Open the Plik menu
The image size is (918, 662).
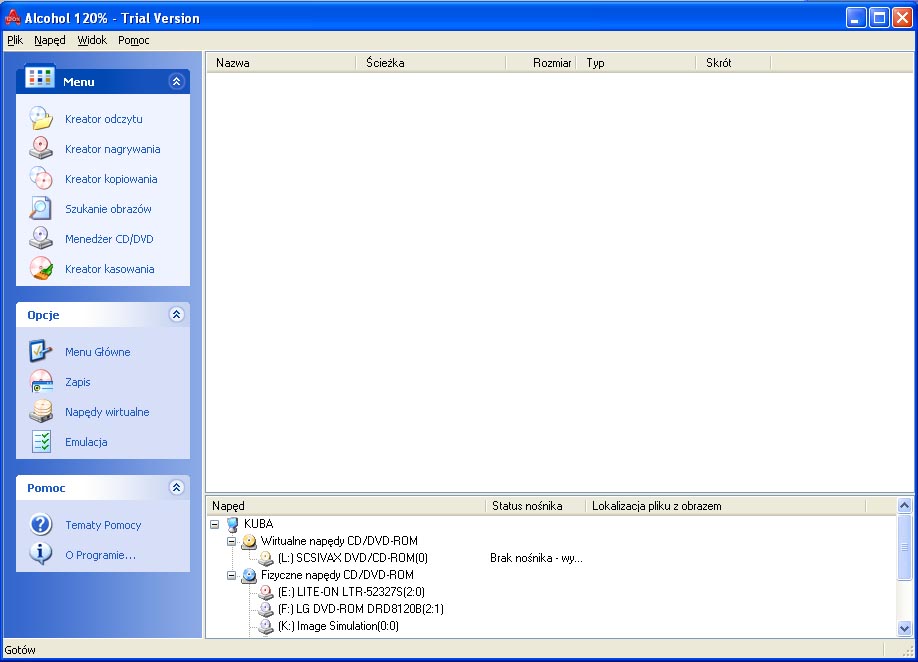tap(15, 40)
